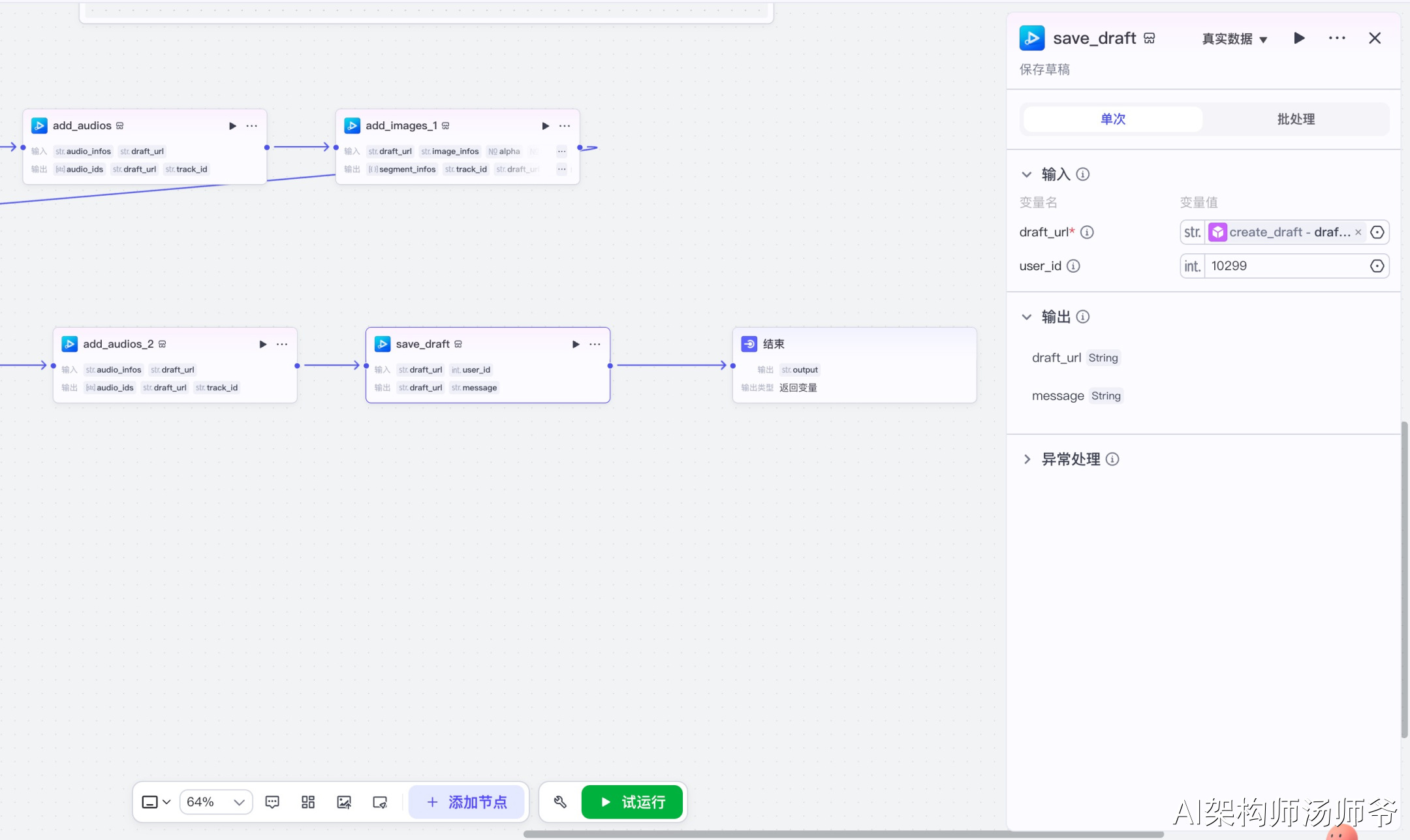Open the save_draft panel three-dot menu
1410x840 pixels.
(x=1337, y=38)
